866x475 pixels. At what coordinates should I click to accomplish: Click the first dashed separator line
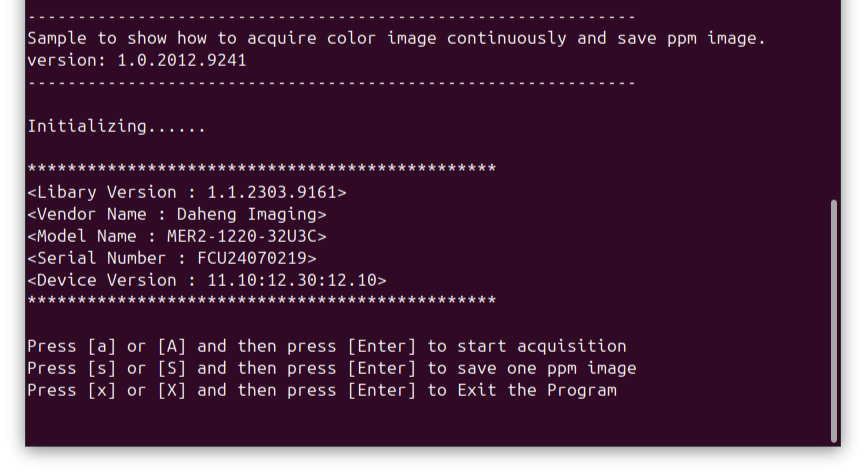(331, 17)
